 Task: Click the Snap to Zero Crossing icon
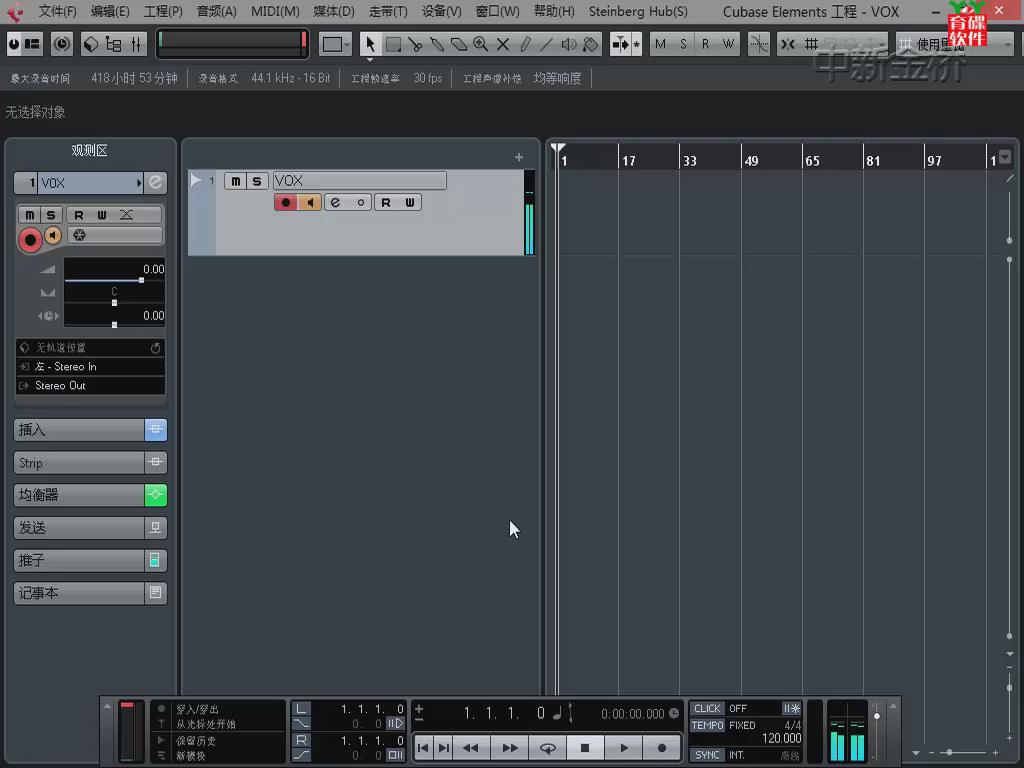click(758, 44)
